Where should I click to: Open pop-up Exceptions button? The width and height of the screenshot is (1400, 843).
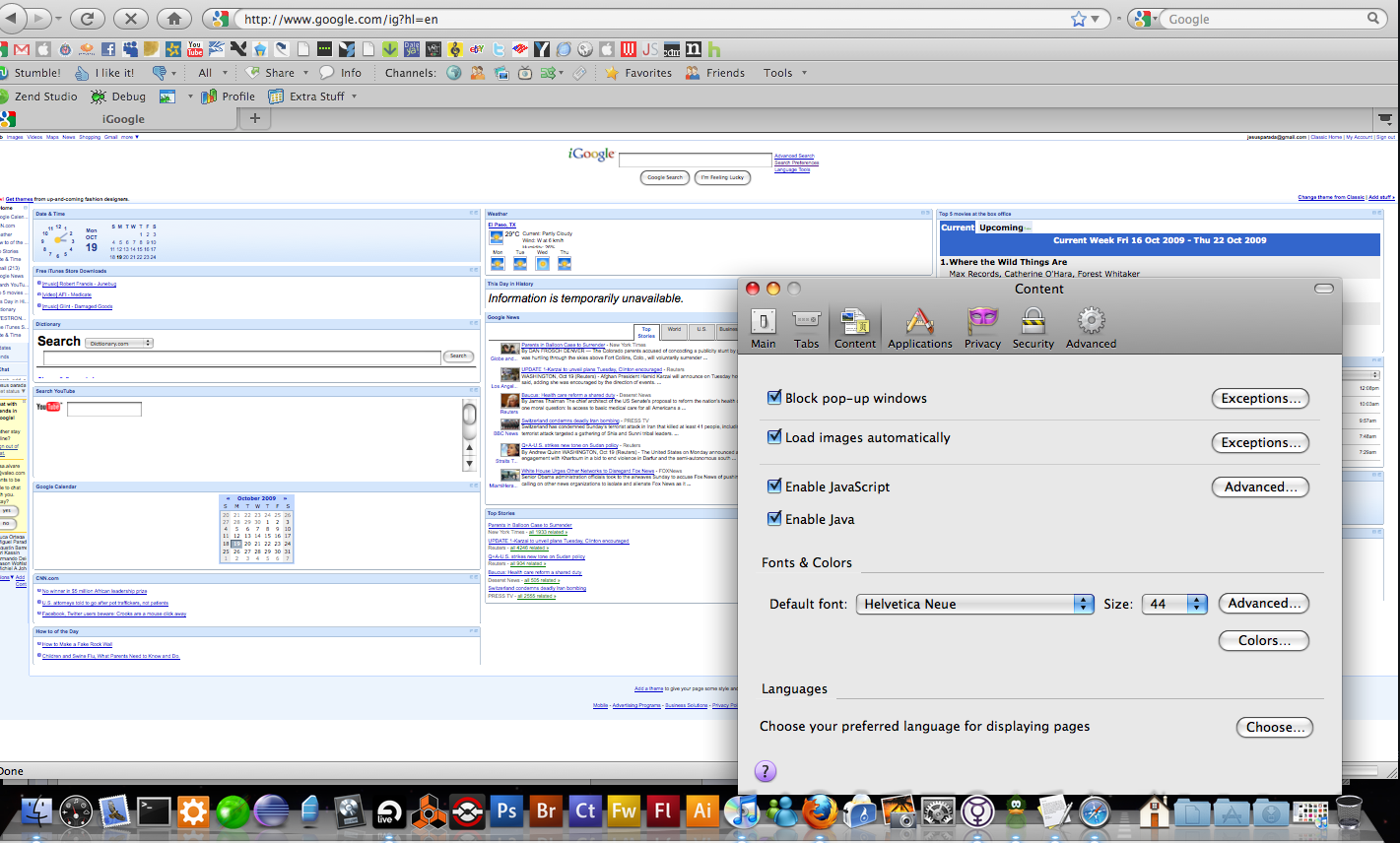click(x=1260, y=399)
